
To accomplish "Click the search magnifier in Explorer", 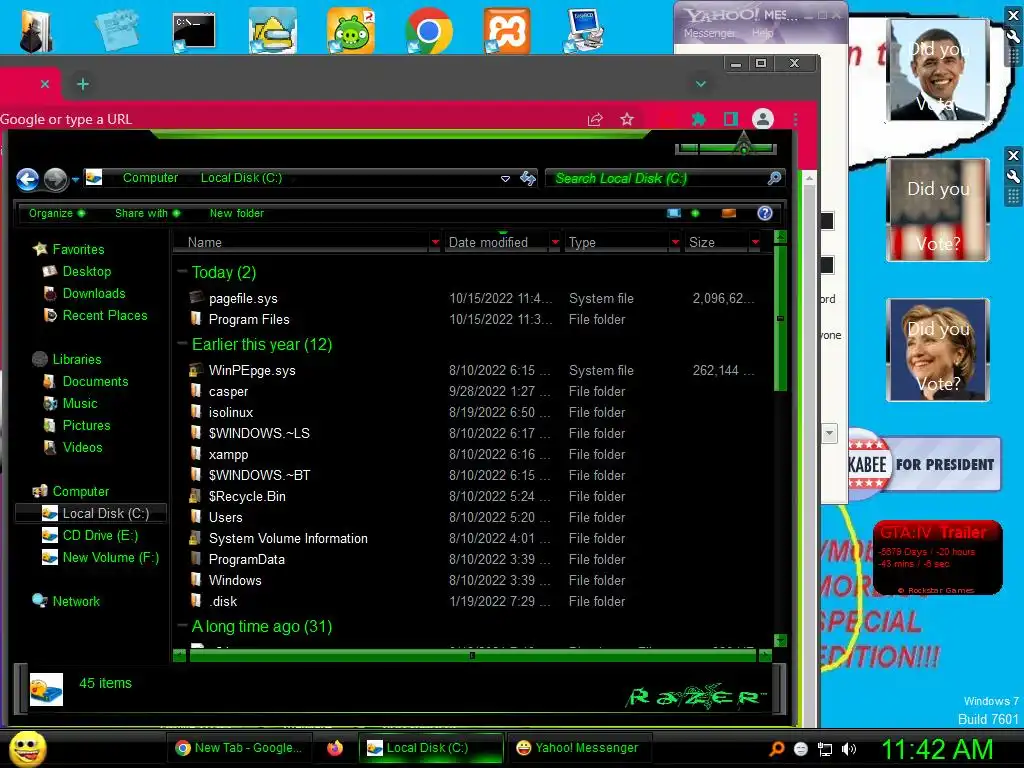I will tap(775, 178).
